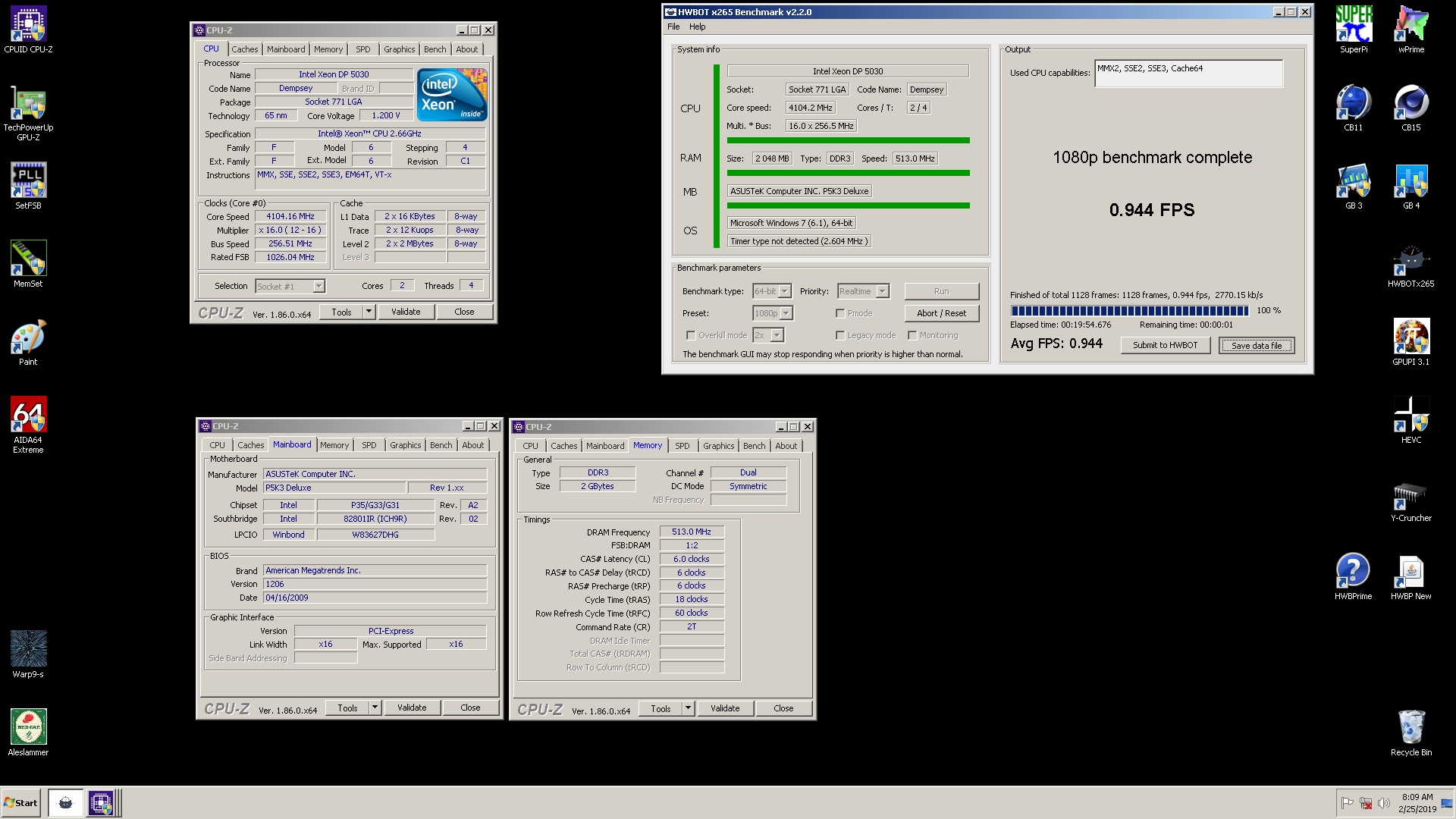Open the MemSet desktop shortcut
The image size is (1456, 819).
pyautogui.click(x=28, y=264)
